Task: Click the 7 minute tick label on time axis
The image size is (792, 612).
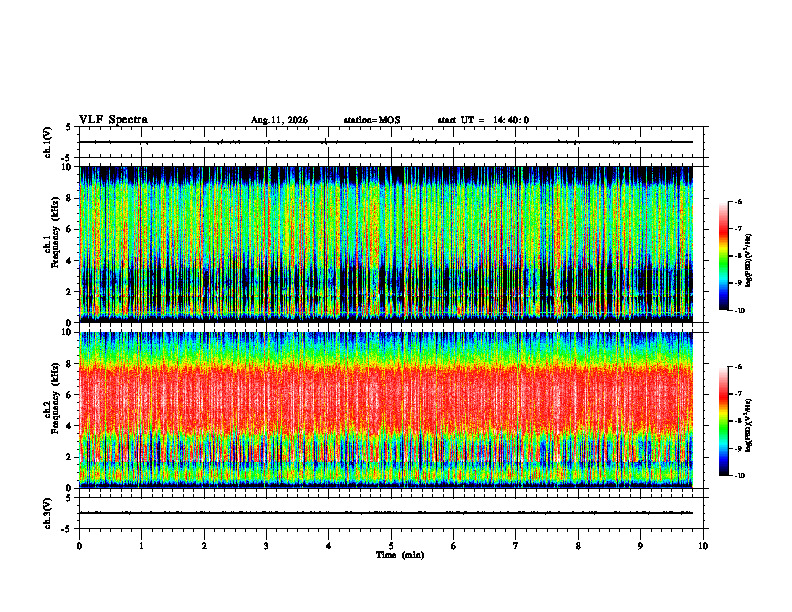Action: [x=516, y=546]
